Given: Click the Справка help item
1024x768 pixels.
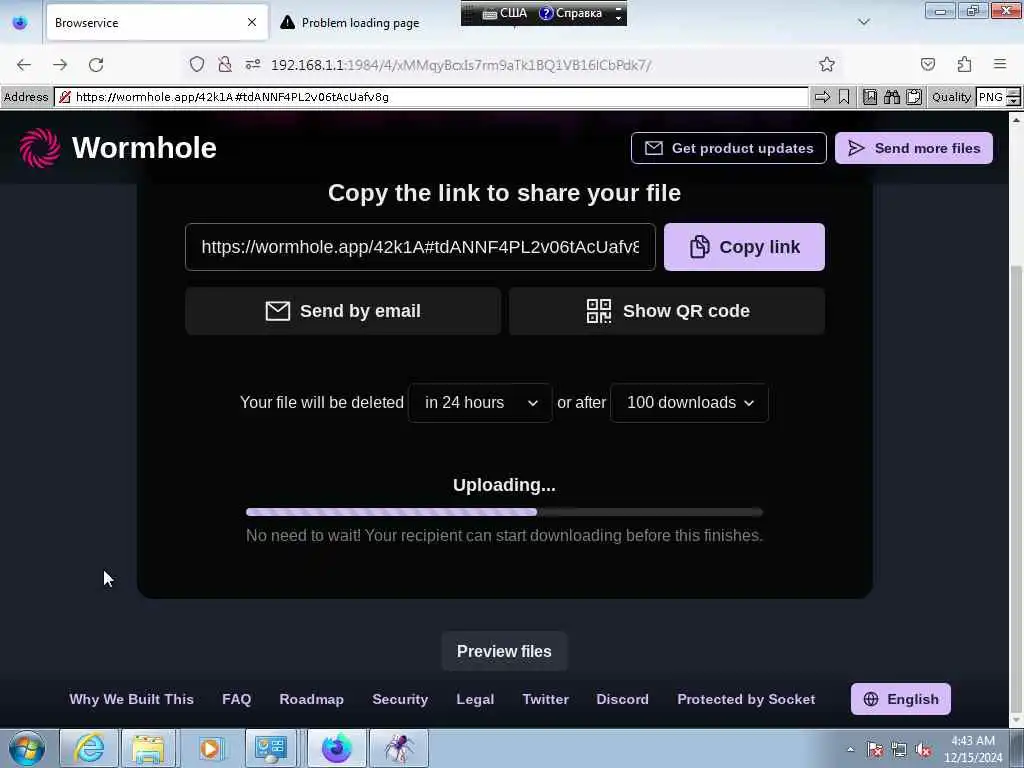Looking at the screenshot, I should 571,13.
